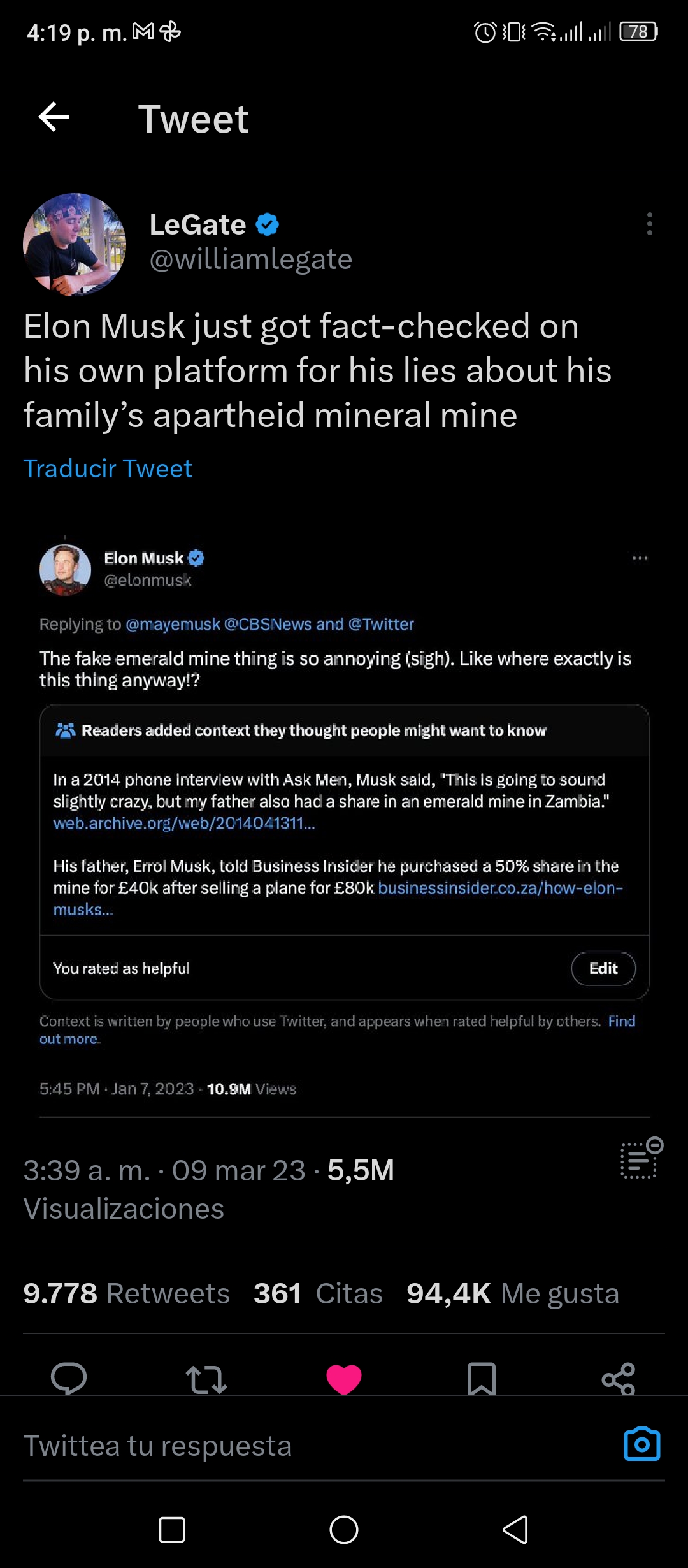
Task: Toggle the bookmark icon for this tweet
Action: click(482, 1379)
